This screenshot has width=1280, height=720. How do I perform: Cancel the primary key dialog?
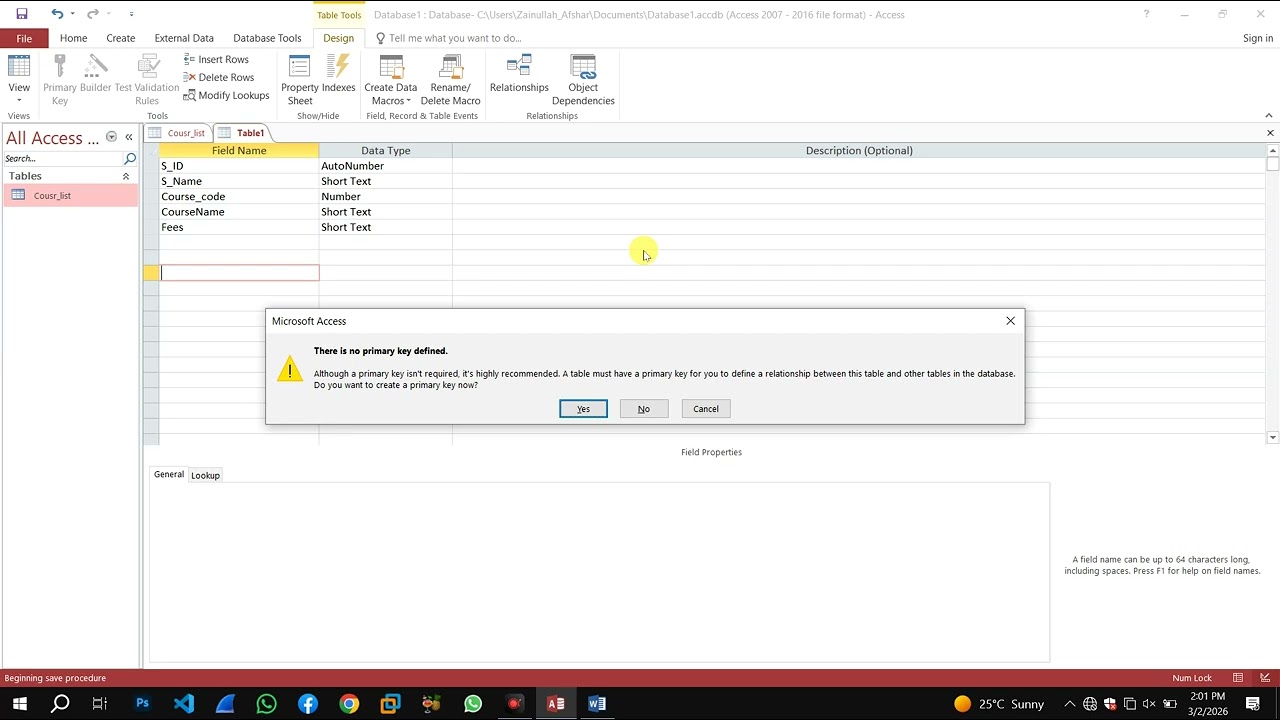pos(706,408)
